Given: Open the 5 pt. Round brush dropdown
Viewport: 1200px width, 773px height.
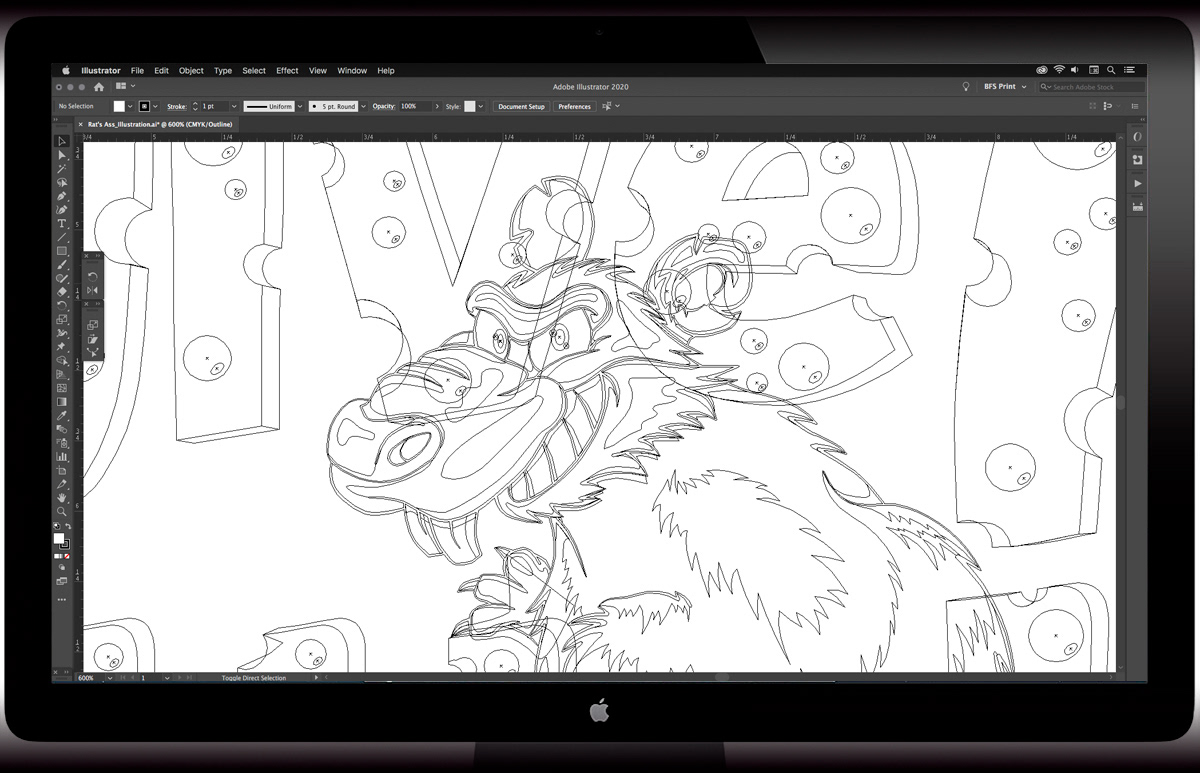Looking at the screenshot, I should 363,106.
